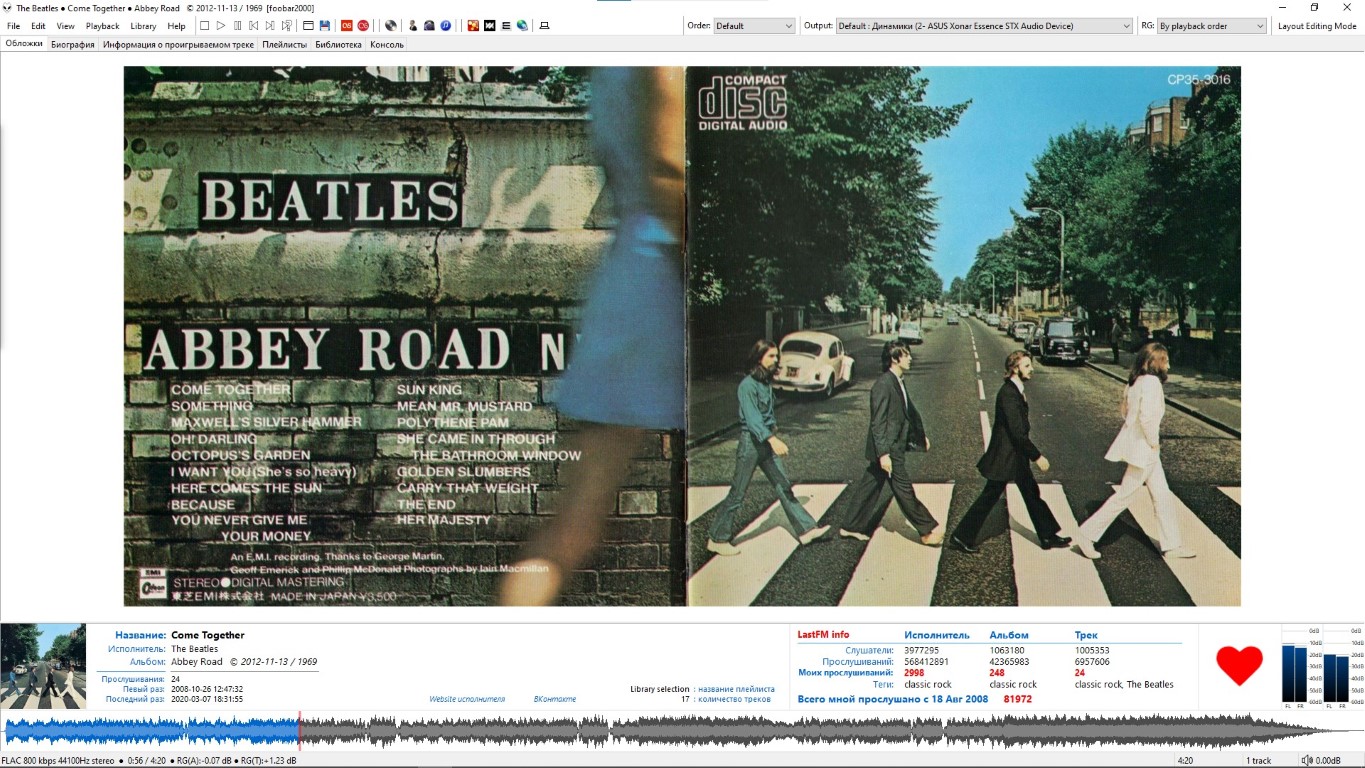The width and height of the screenshot is (1365, 768).
Task: Open the Edit menu
Action: tap(38, 26)
